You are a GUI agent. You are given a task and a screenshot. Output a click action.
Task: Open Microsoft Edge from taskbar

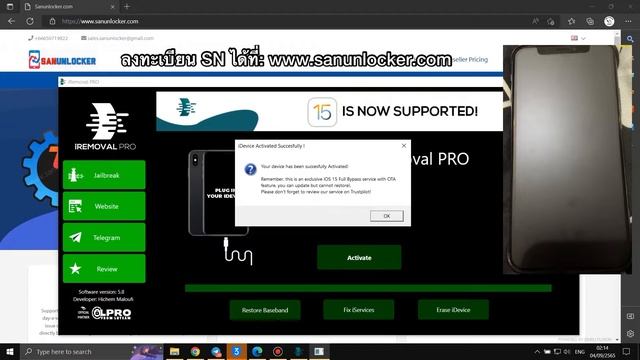pos(257,351)
